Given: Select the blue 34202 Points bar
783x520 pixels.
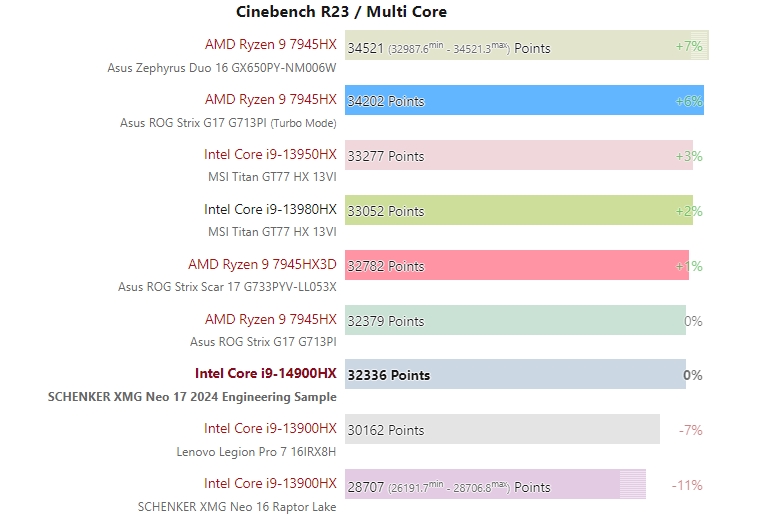Looking at the screenshot, I should (524, 101).
